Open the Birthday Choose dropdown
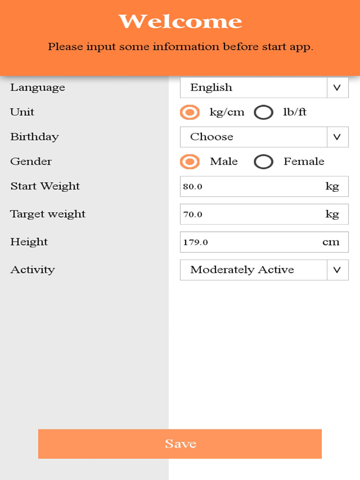 [x=264, y=137]
